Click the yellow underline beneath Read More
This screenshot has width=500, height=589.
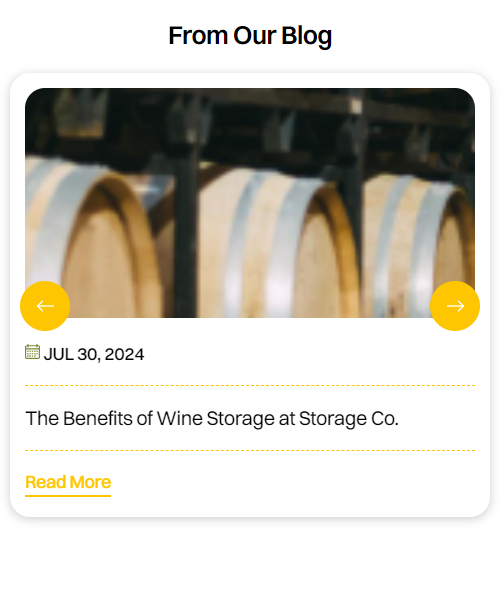click(x=68, y=496)
